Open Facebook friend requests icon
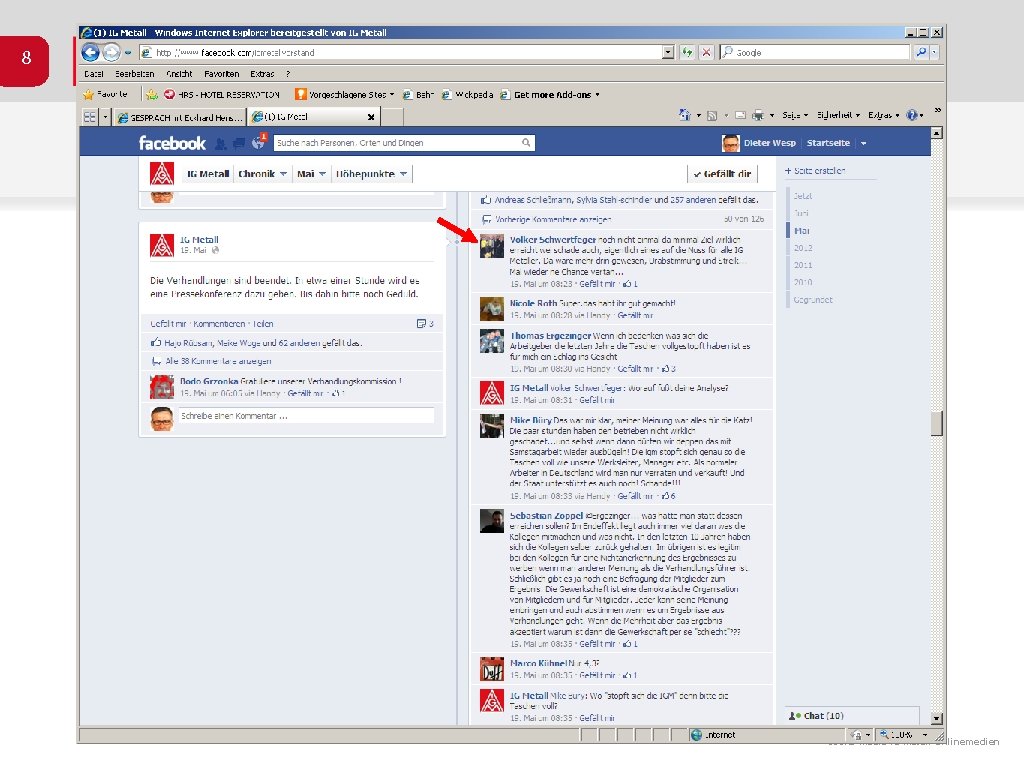 221,143
